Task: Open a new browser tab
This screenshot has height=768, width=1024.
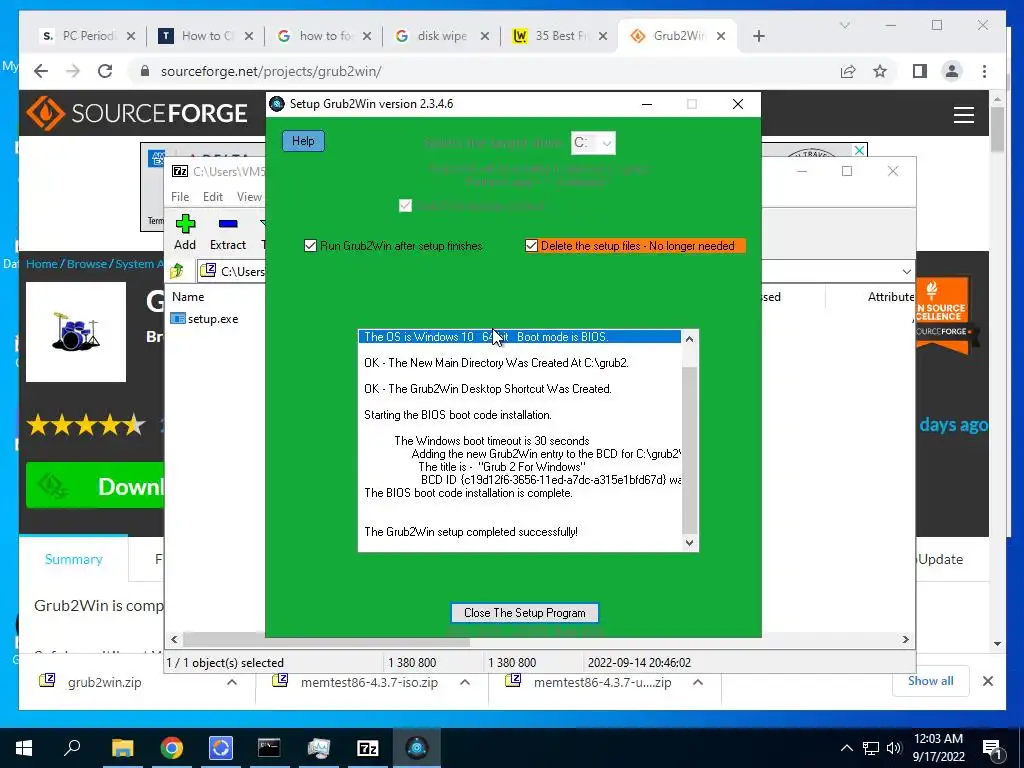Action: click(758, 36)
